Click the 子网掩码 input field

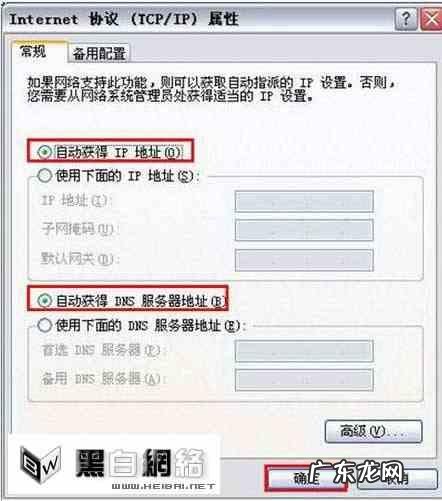304,230
